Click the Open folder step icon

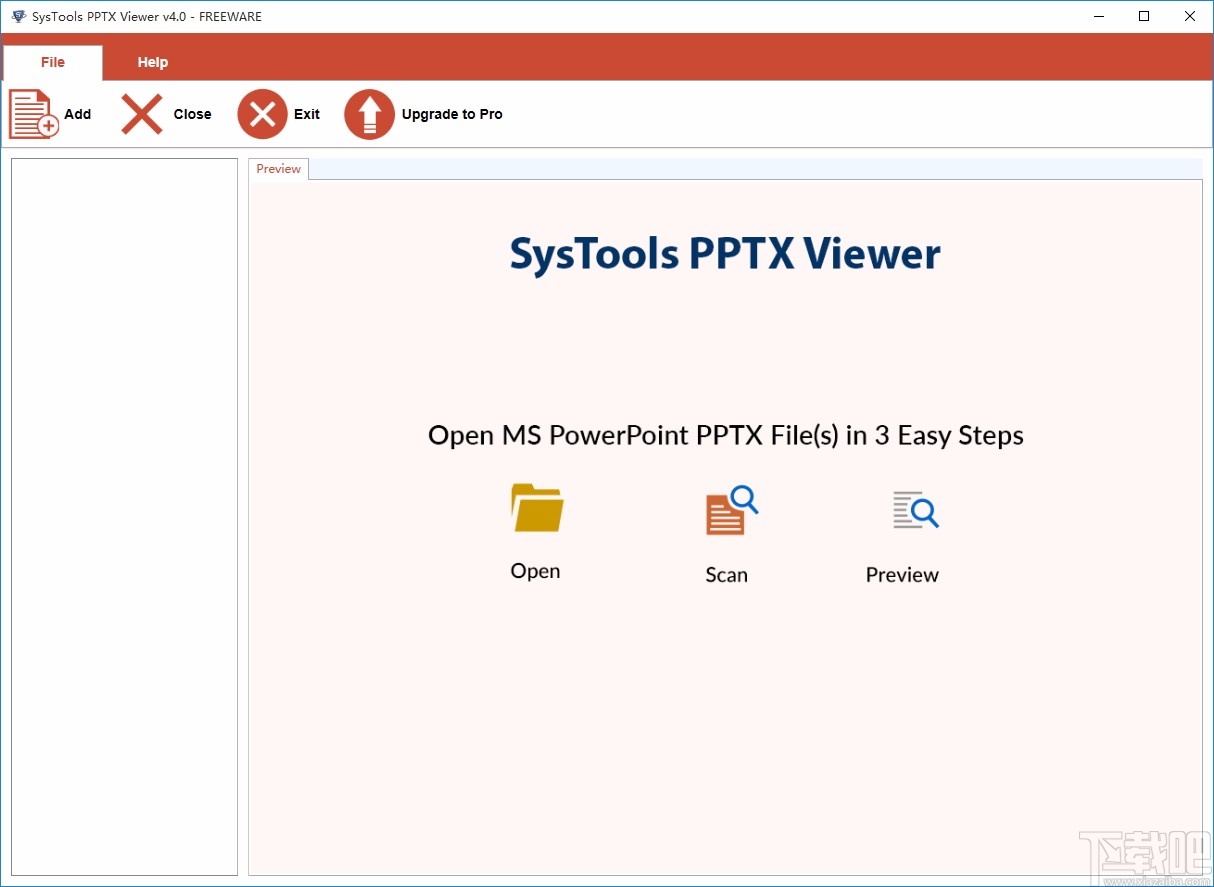coord(535,507)
